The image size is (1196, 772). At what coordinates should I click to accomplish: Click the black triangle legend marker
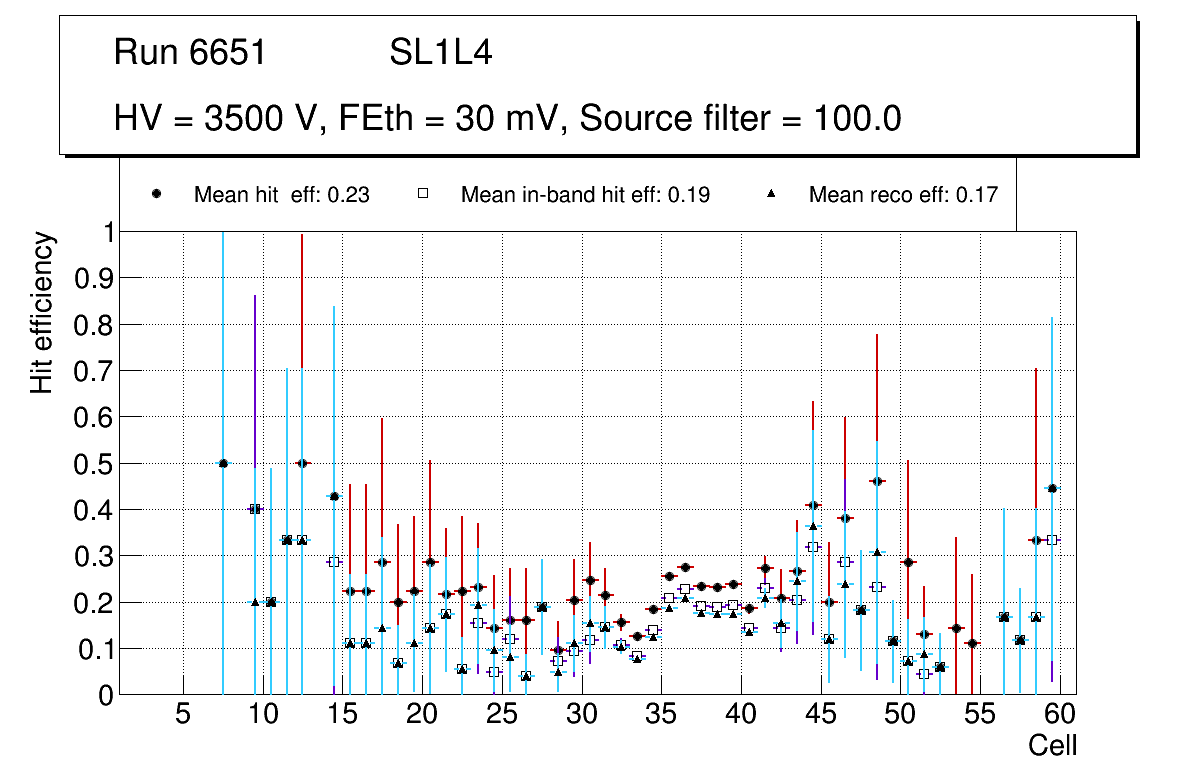point(771,195)
